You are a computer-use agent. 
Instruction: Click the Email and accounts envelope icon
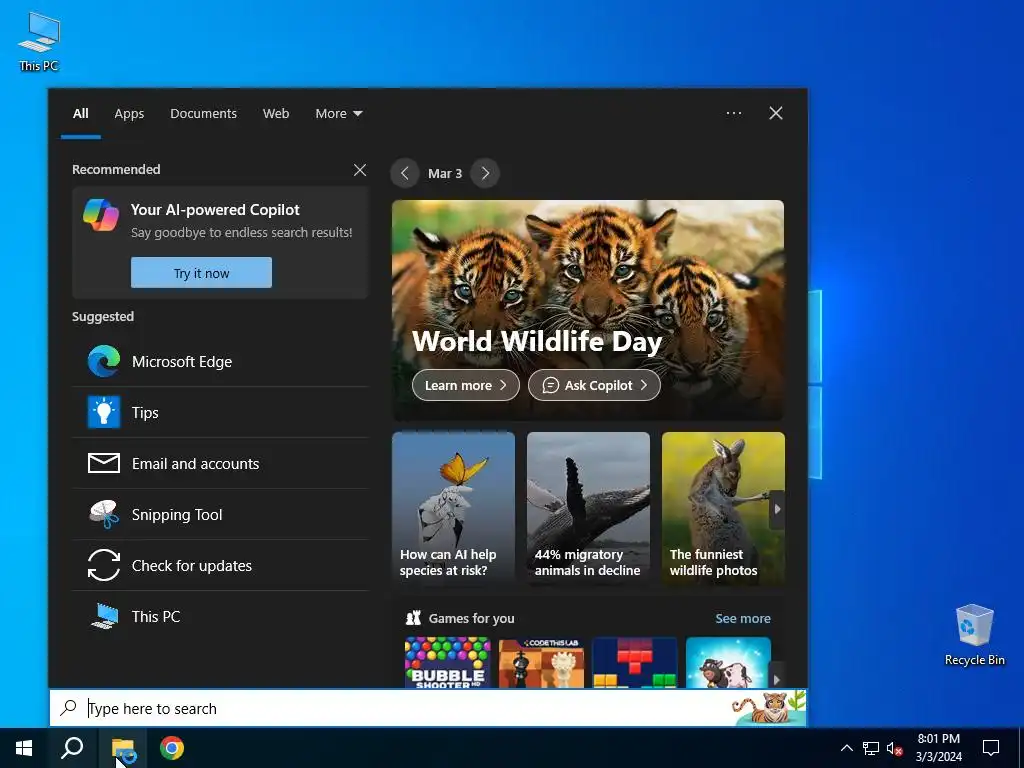(104, 463)
